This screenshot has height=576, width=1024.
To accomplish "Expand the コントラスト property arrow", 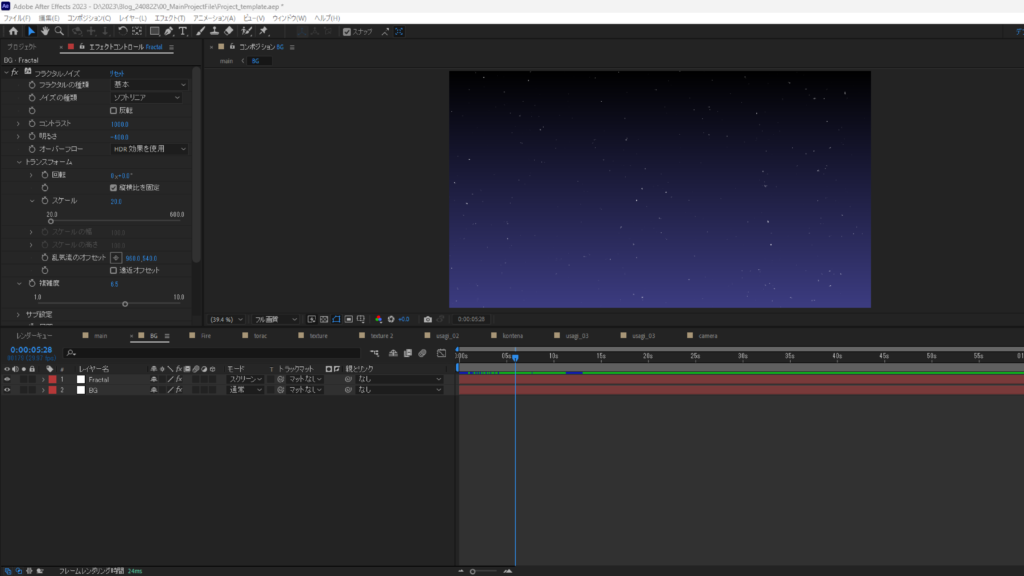I will click(x=18, y=123).
